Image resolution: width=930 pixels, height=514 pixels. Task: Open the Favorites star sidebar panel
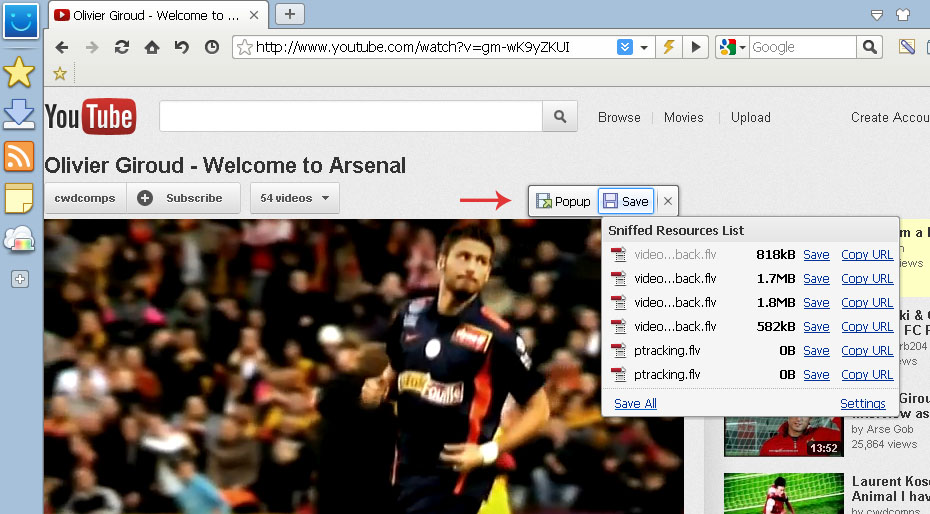click(19, 72)
